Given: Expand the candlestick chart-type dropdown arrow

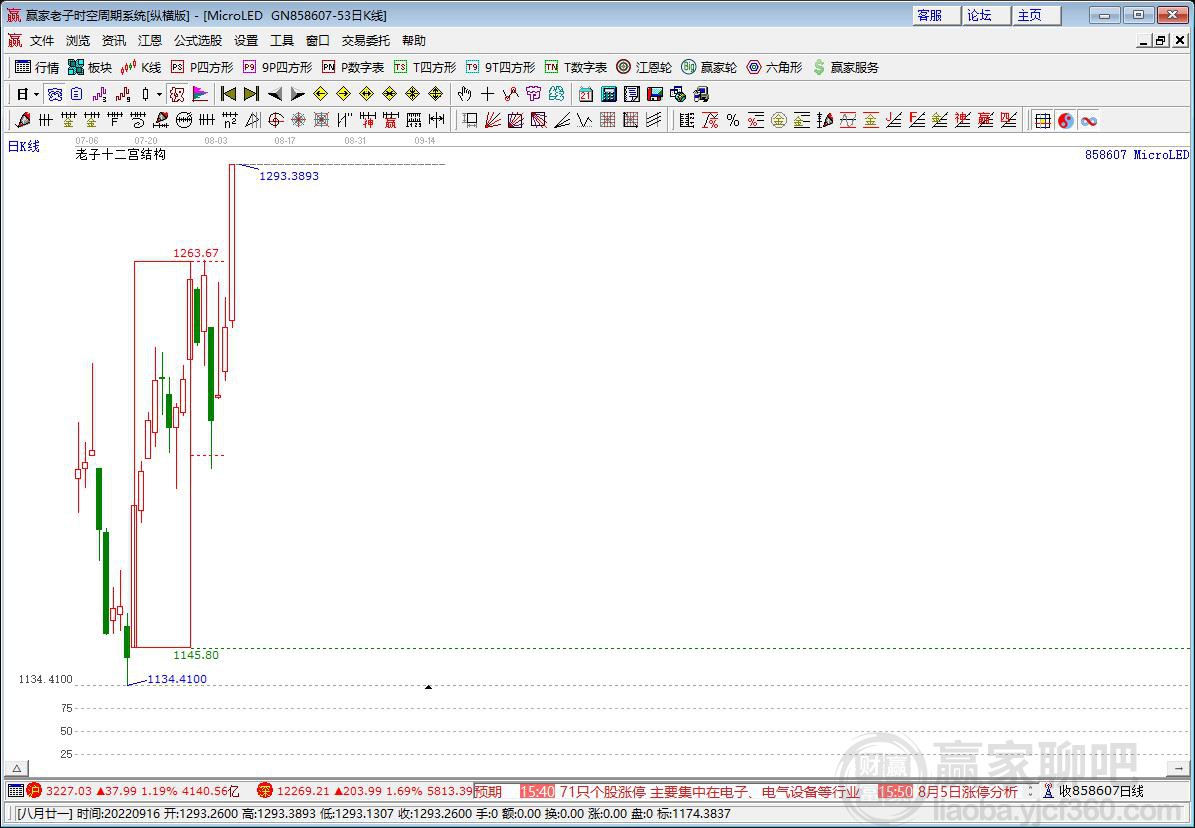Looking at the screenshot, I should pyautogui.click(x=159, y=95).
